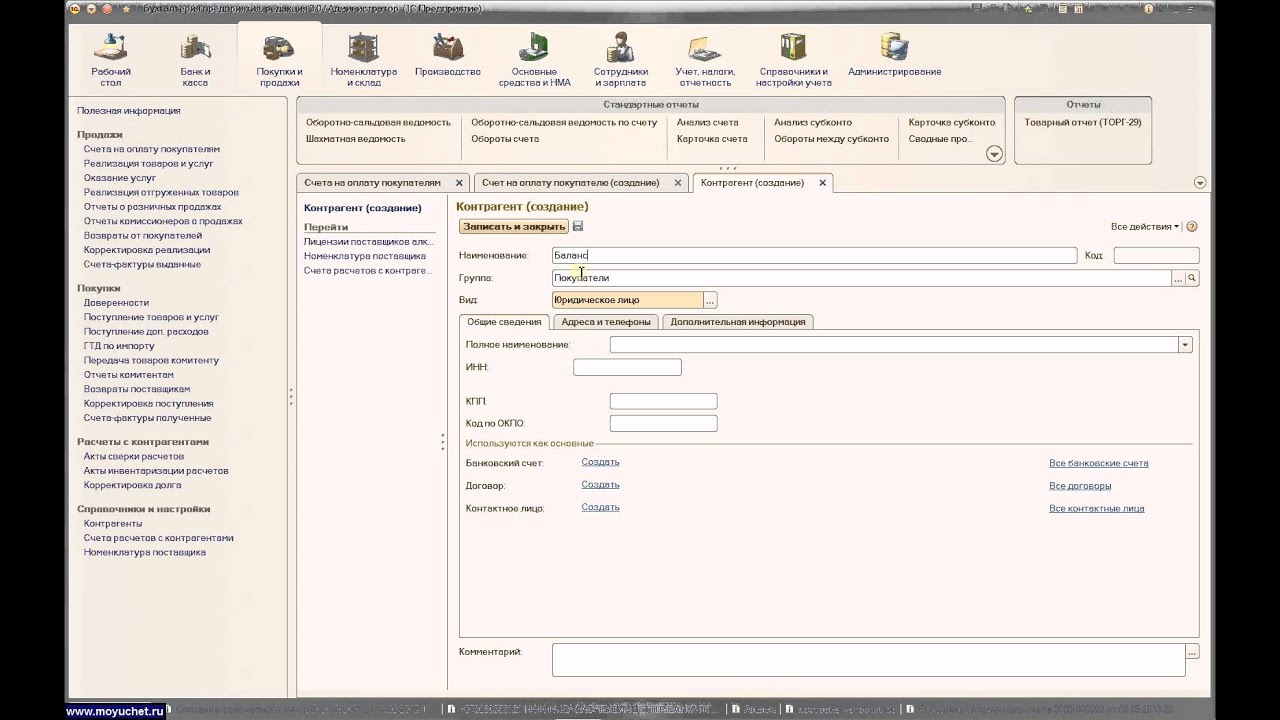The width and height of the screenshot is (1280, 720).
Task: Go to Номенклатура поставщика in Перейти panel
Action: 365,256
